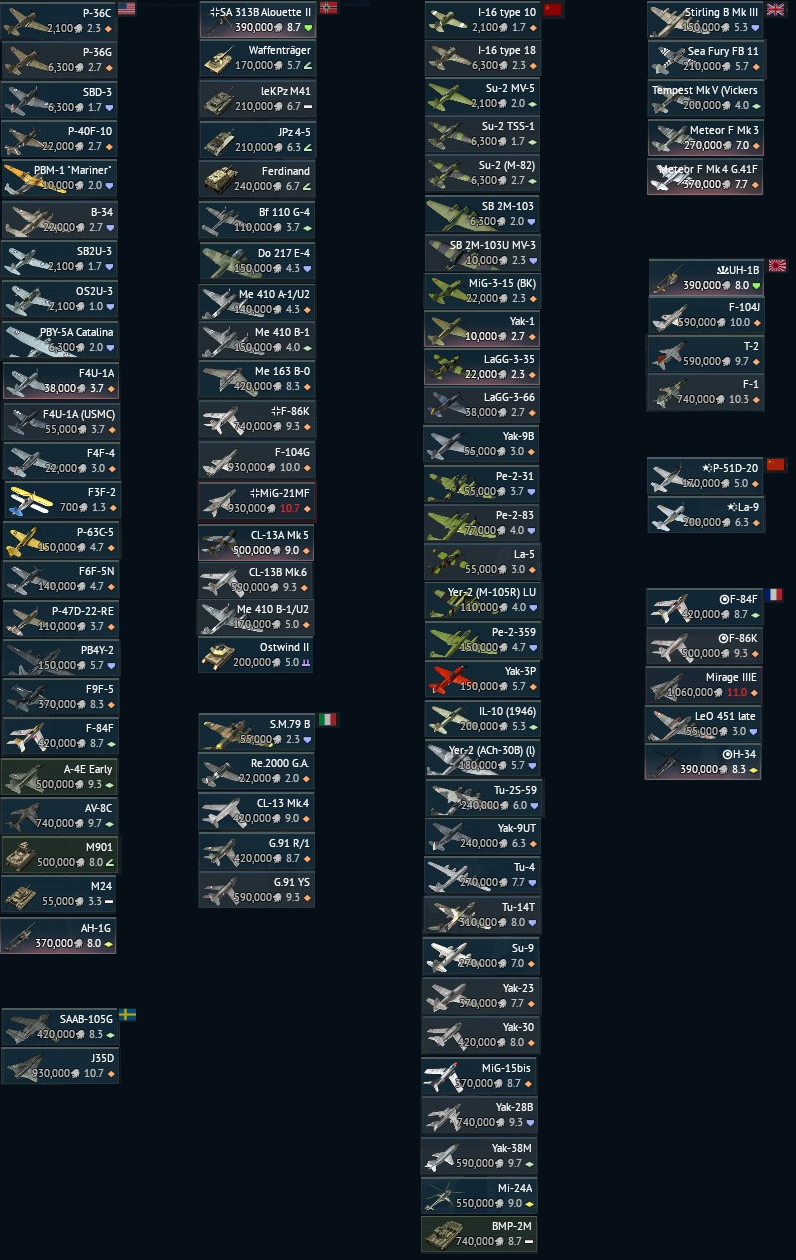Click the British Union Jack flag icon
This screenshot has height=1260, width=796.
click(x=775, y=9)
